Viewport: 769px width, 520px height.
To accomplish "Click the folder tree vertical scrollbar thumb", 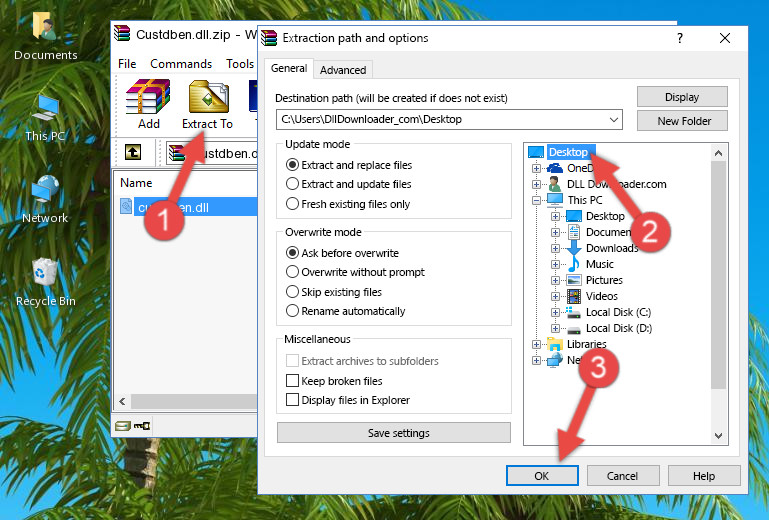I will [718, 275].
